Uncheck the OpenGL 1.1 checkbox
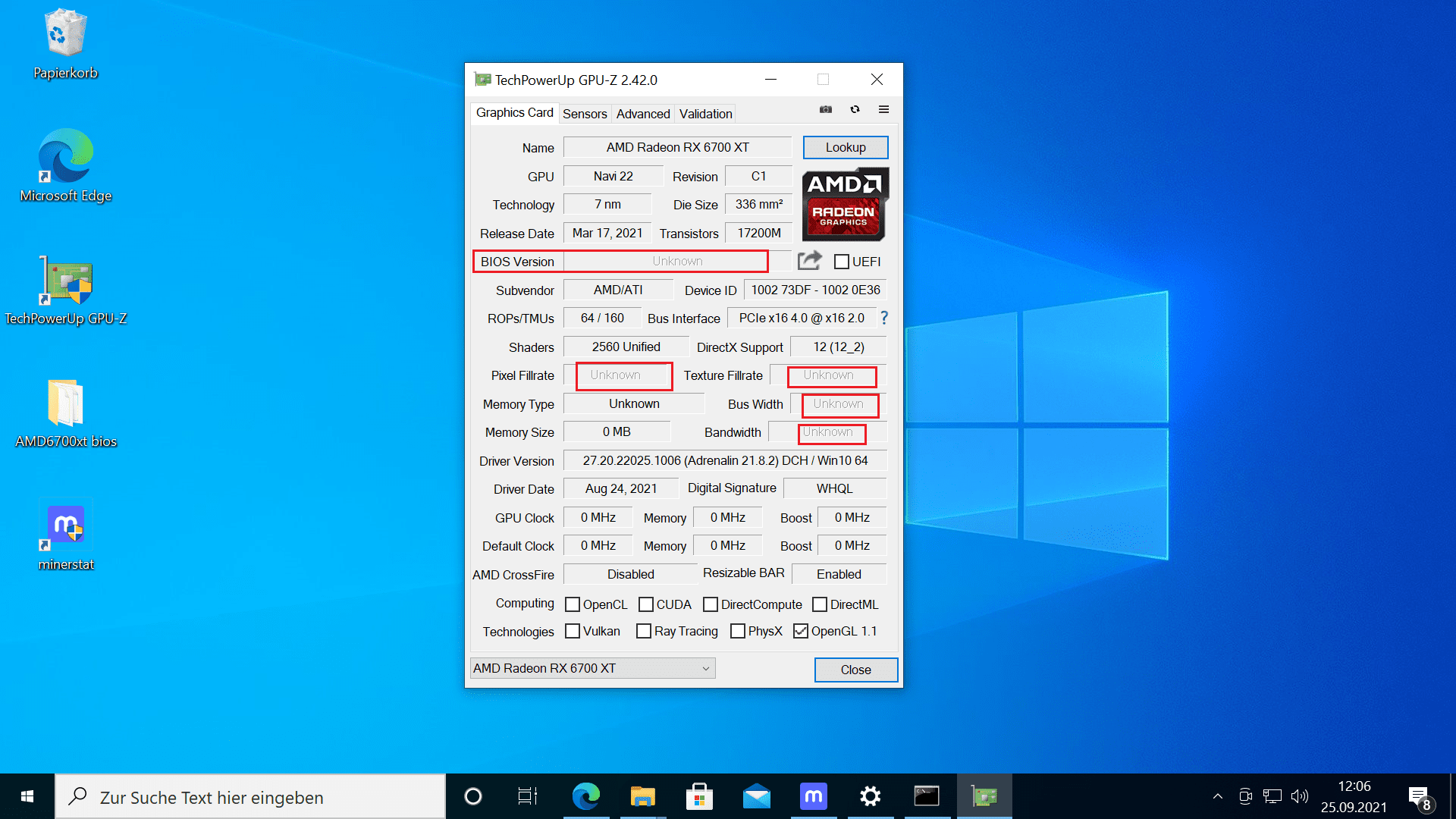Image resolution: width=1456 pixels, height=819 pixels. point(801,631)
